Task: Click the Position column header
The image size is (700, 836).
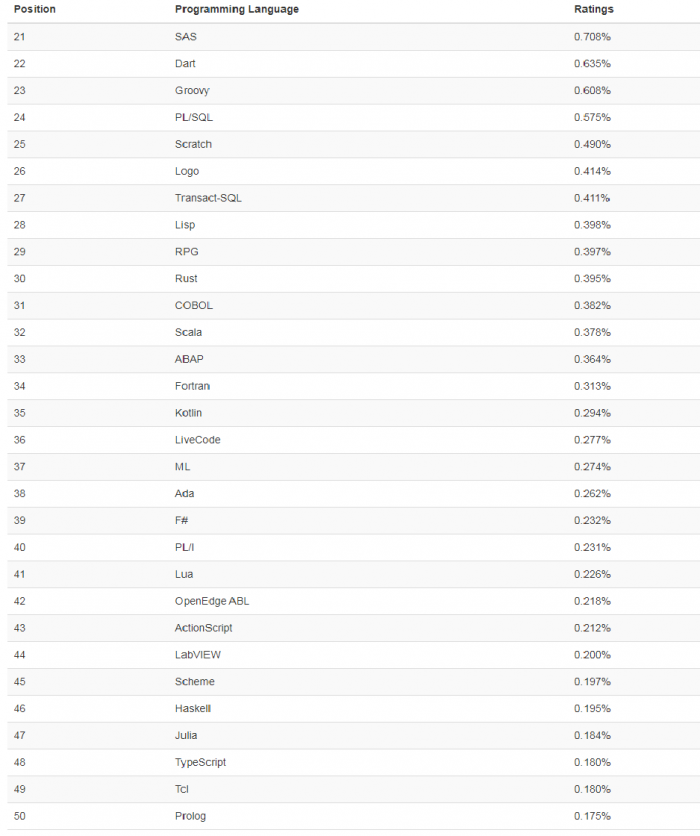Action: pyautogui.click(x=35, y=9)
